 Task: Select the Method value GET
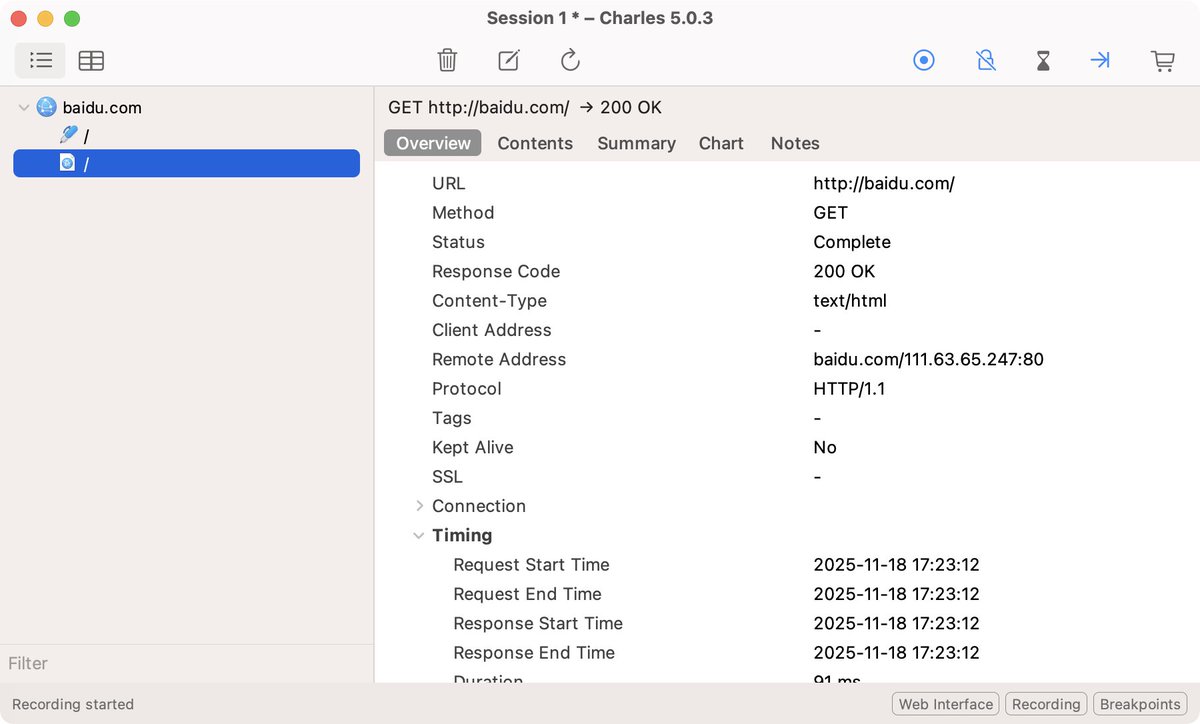pos(830,212)
